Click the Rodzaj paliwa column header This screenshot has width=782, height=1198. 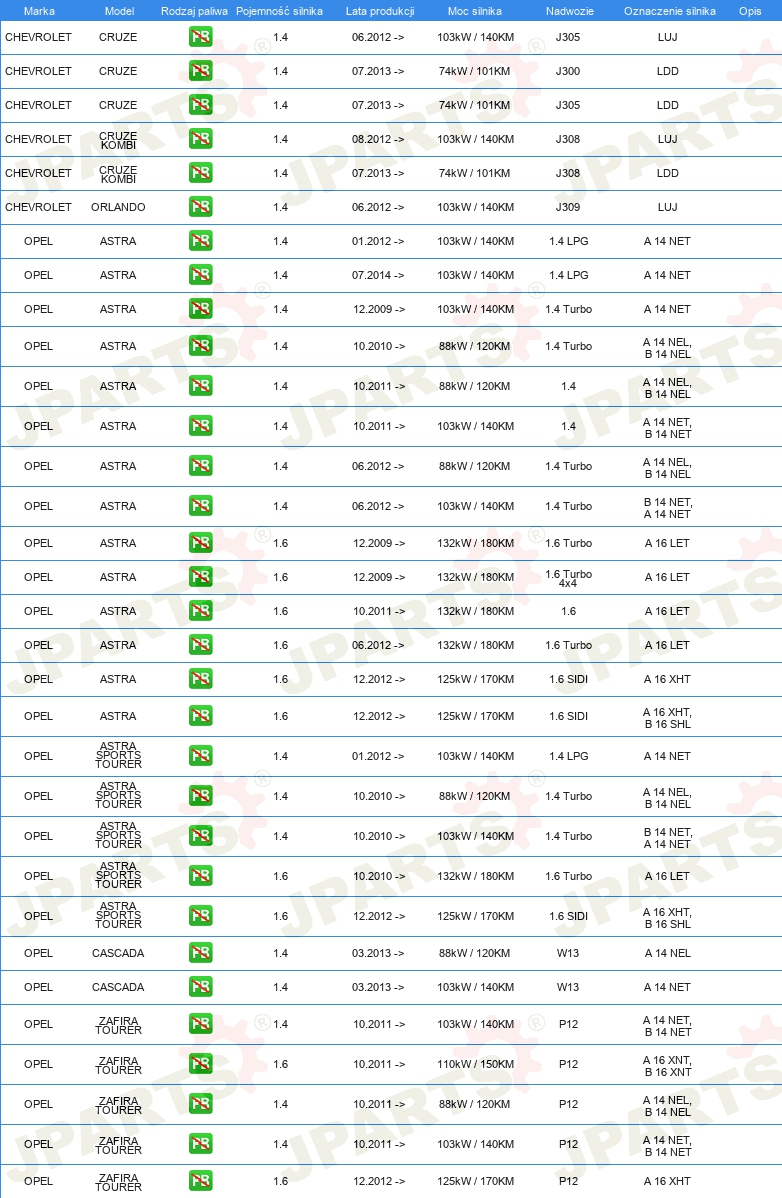(x=194, y=11)
